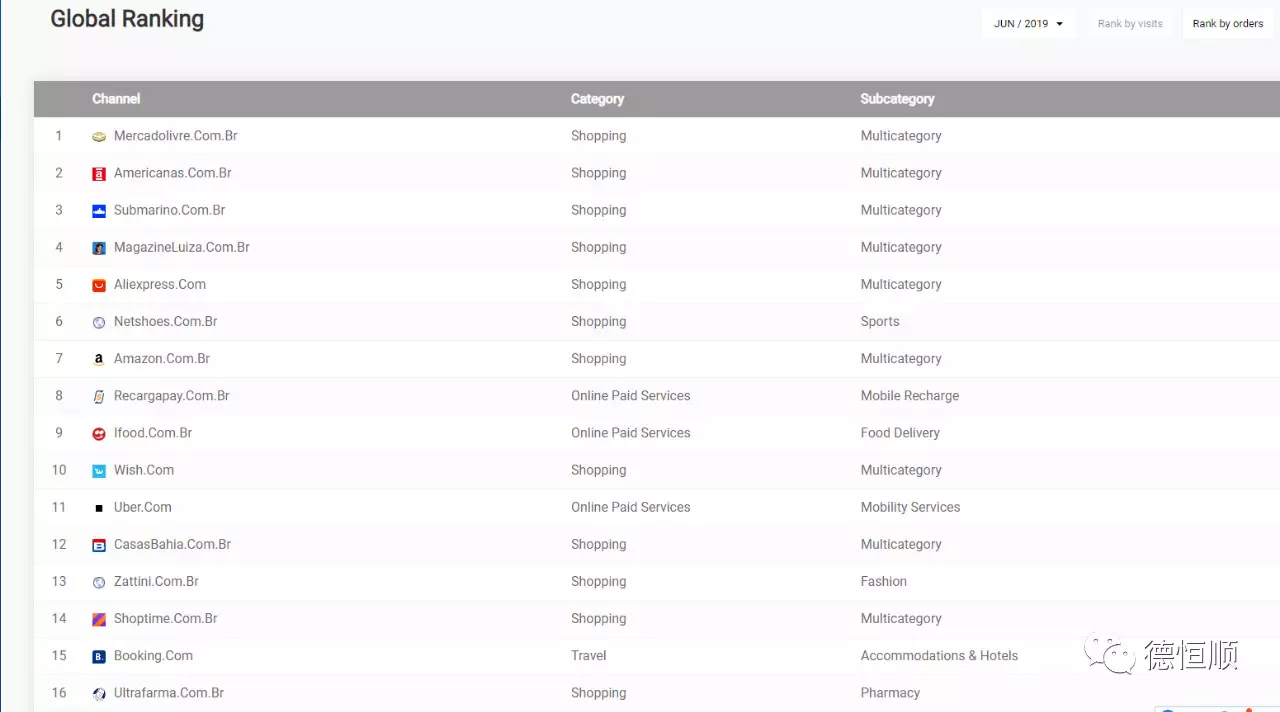The height and width of the screenshot is (712, 1280).
Task: Click the MagazineLuiza.Com.Br logo icon
Action: (x=99, y=248)
